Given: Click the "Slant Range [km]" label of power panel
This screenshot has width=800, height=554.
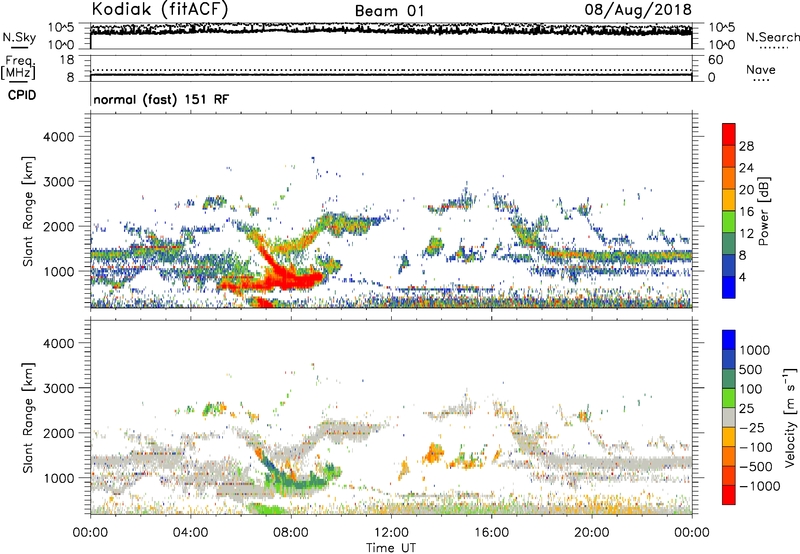Looking at the screenshot, I should 28,211.
